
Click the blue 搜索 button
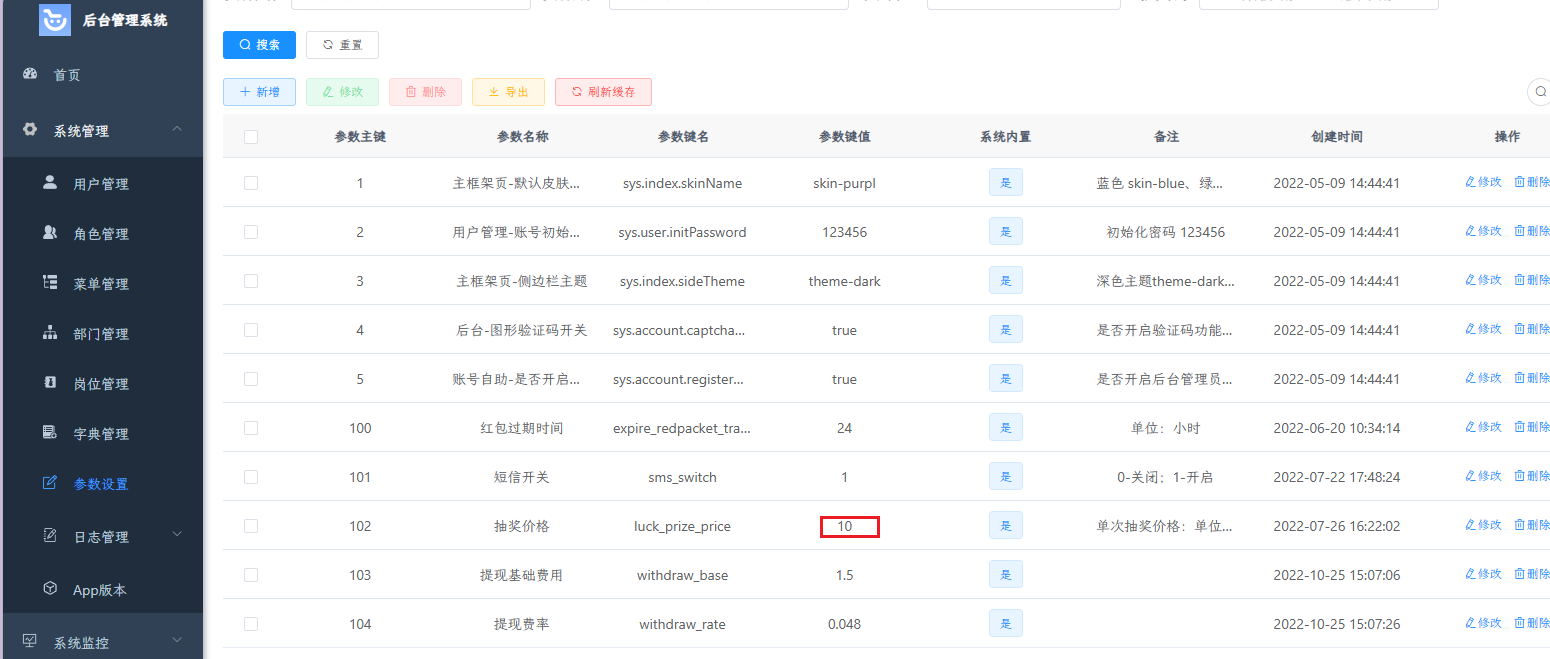(259, 45)
